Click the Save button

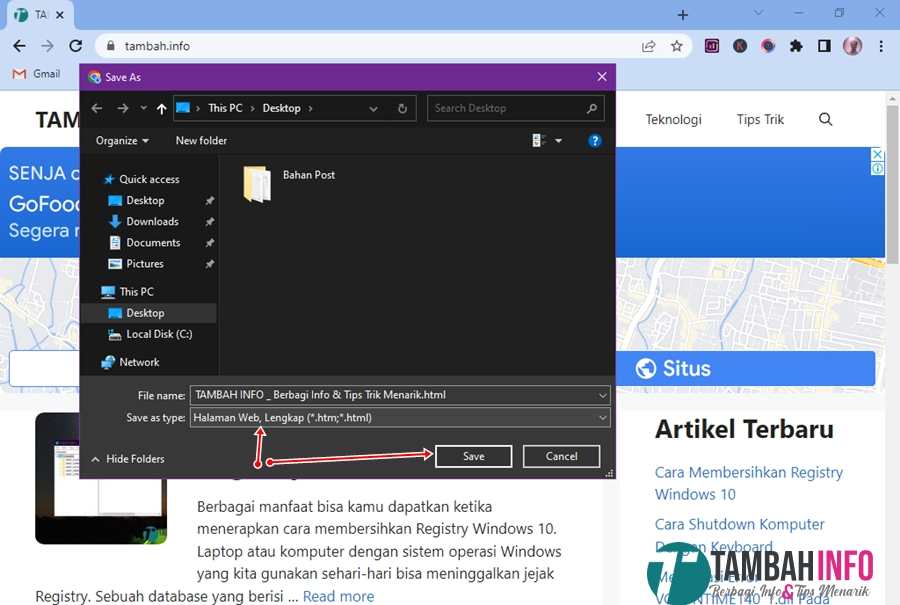point(474,456)
